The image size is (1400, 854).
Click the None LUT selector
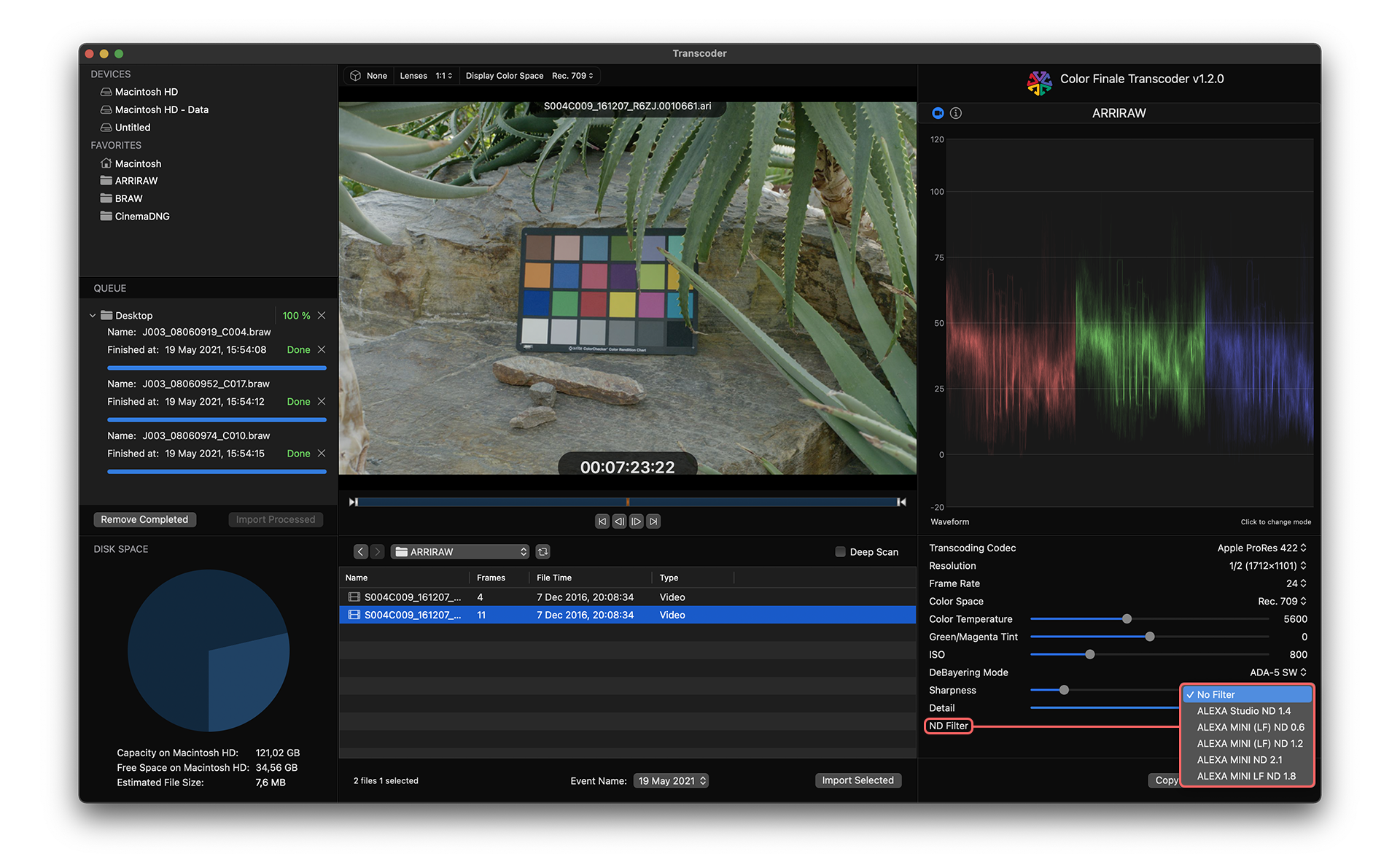pos(369,76)
